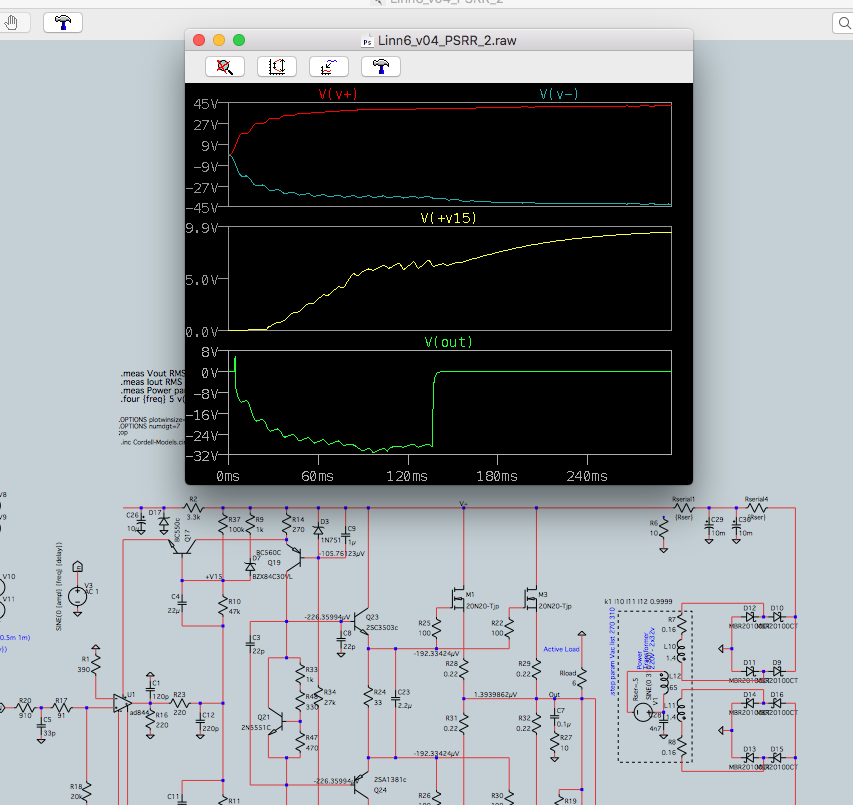853x805 pixels.
Task: Click the k1 l10 l11 l12 0.9999 coupling directive
Action: 638,602
